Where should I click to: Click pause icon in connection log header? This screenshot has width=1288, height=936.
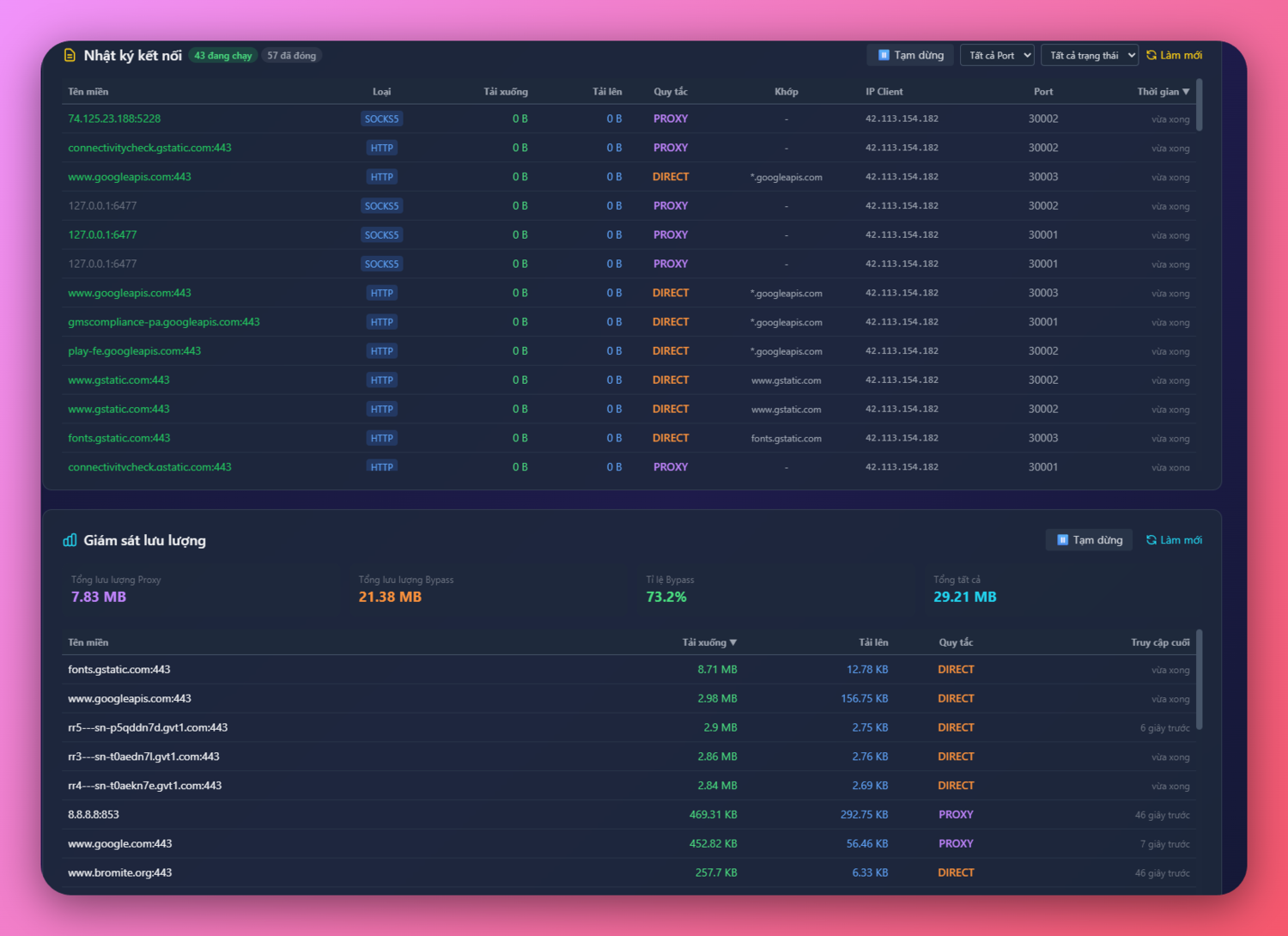[884, 56]
